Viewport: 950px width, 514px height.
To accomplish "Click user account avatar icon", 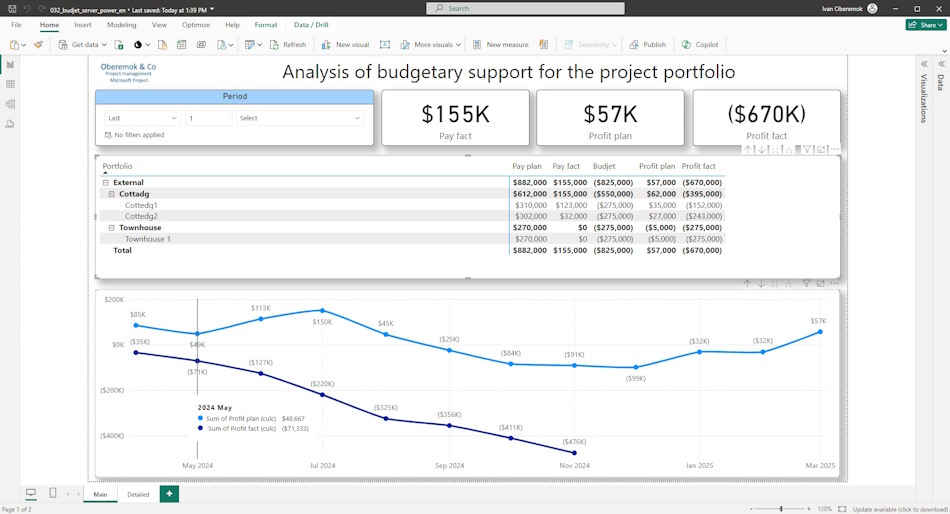I will (x=872, y=8).
